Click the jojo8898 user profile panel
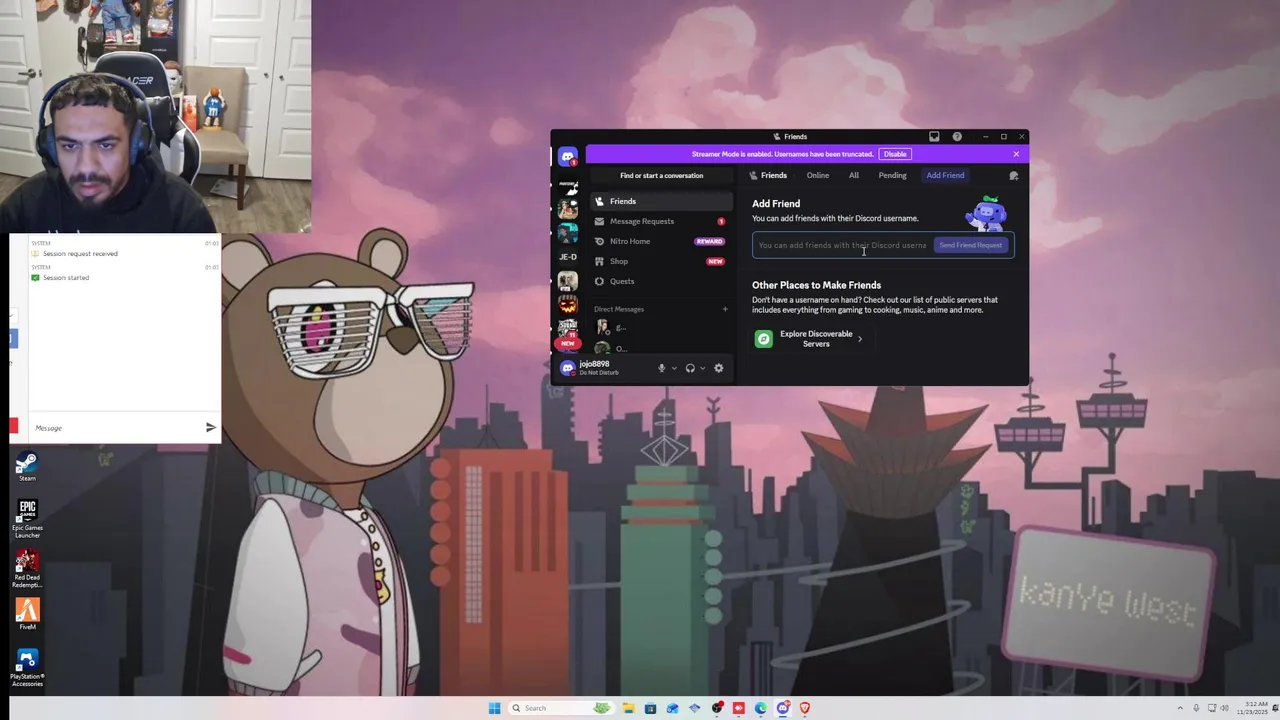The height and width of the screenshot is (720, 1280). (x=599, y=368)
